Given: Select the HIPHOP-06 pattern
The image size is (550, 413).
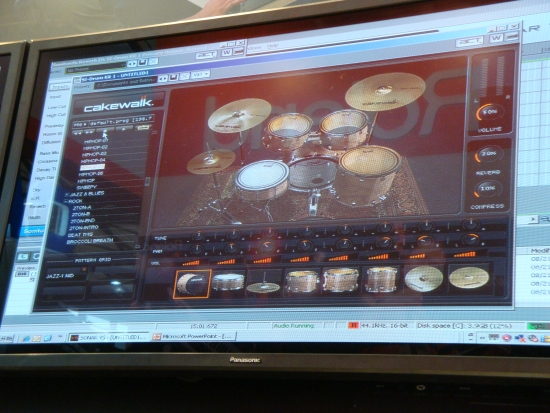Looking at the screenshot, I should [x=91, y=174].
